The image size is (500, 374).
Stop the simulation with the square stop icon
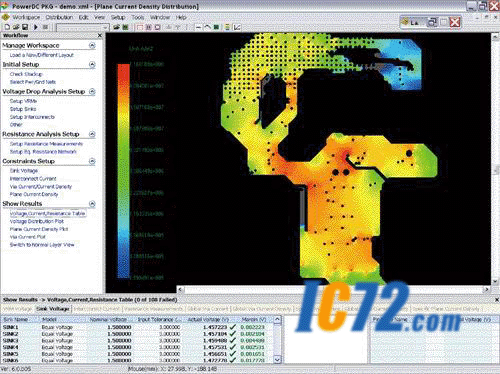pos(45,27)
